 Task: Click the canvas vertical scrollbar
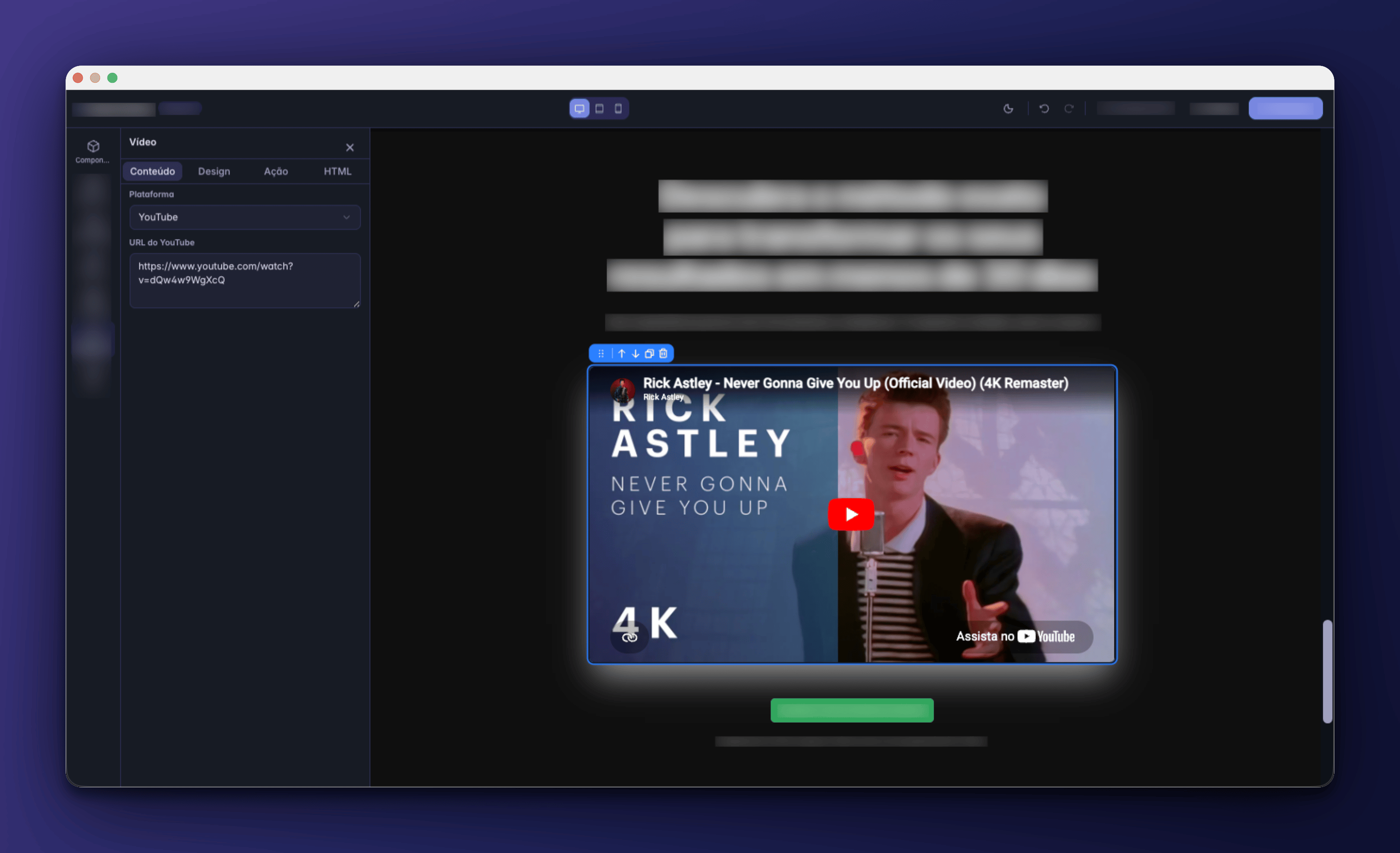1327,671
